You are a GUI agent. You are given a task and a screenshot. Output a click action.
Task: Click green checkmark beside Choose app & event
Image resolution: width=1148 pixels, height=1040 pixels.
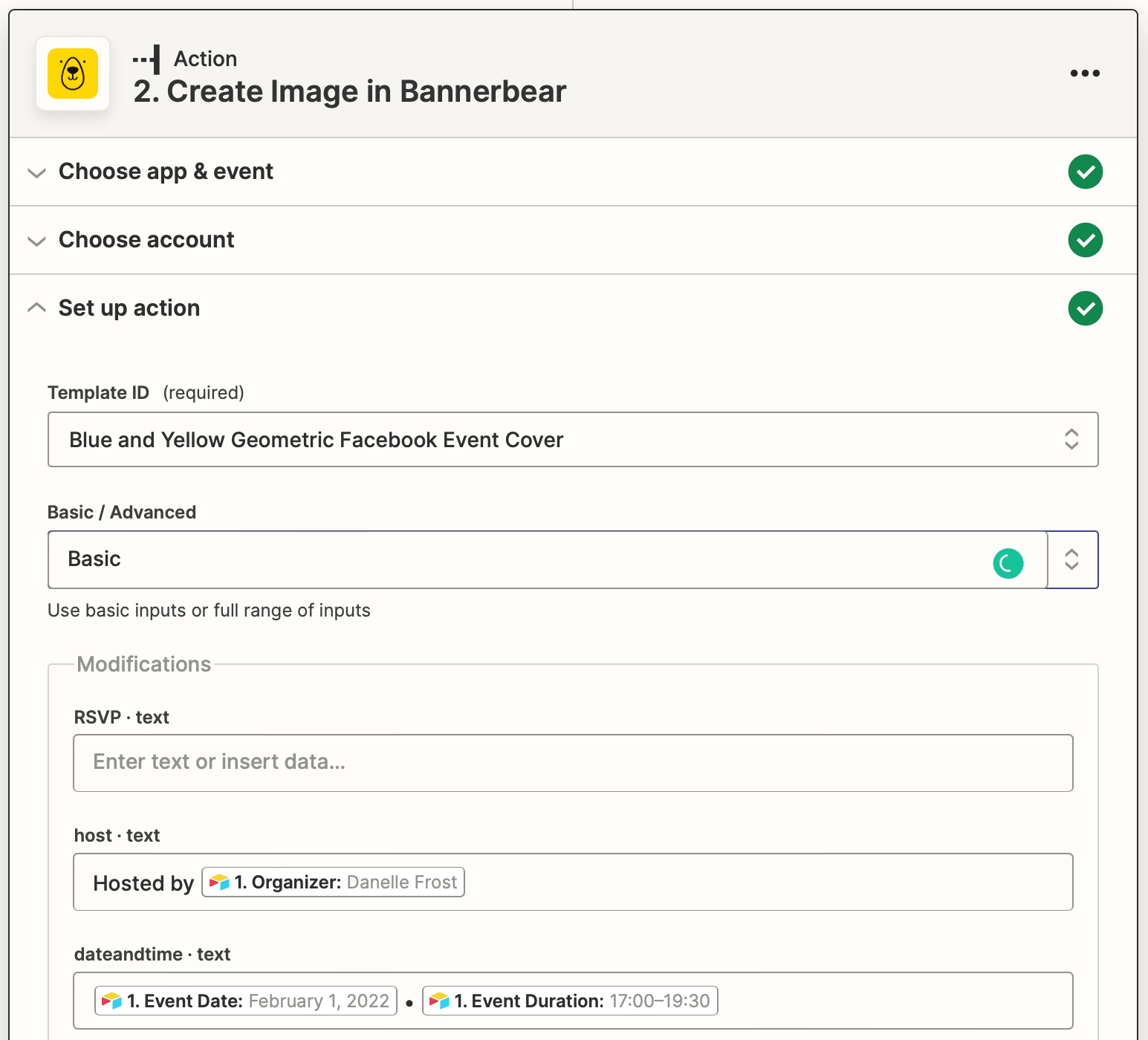1085,172
